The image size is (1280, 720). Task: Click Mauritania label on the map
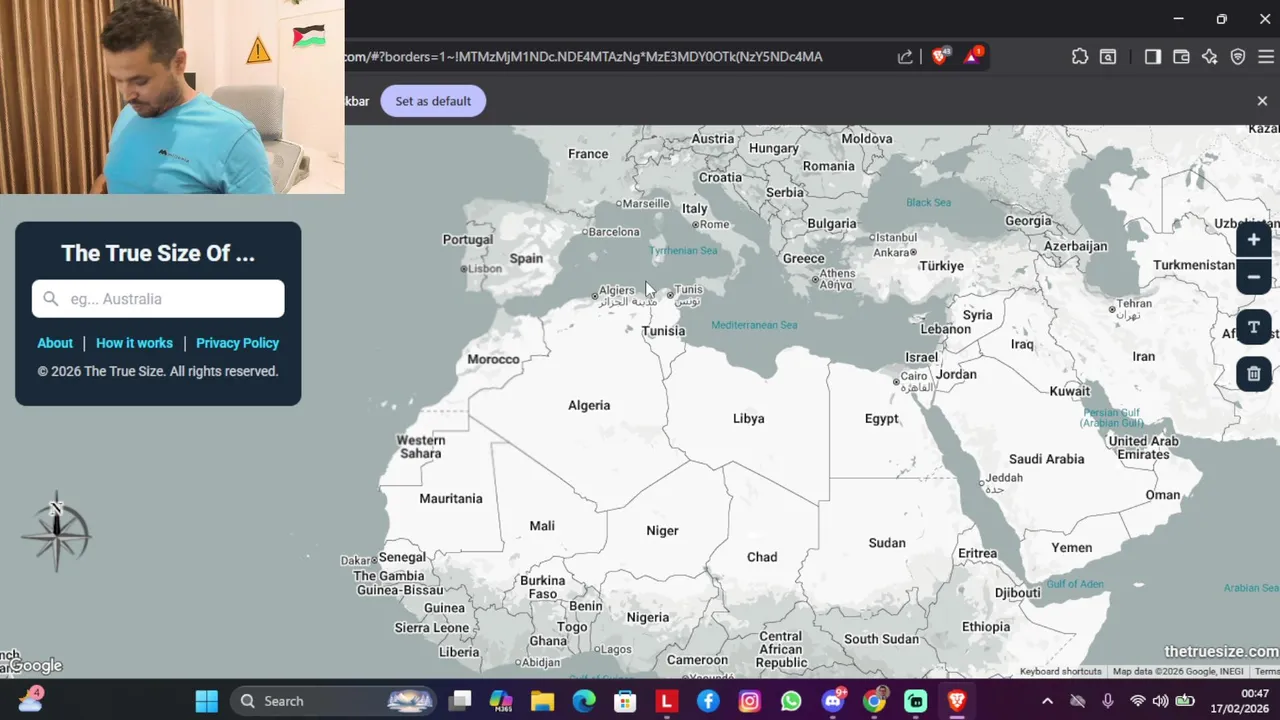coord(451,498)
